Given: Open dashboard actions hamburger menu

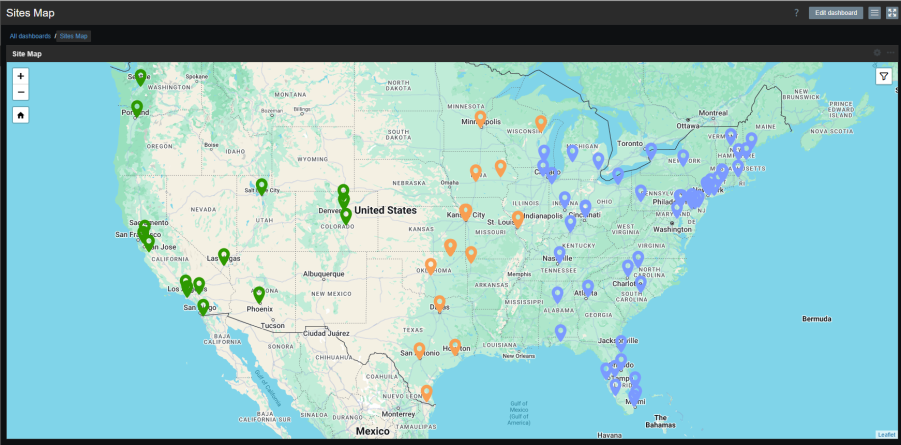Looking at the screenshot, I should coord(875,13).
